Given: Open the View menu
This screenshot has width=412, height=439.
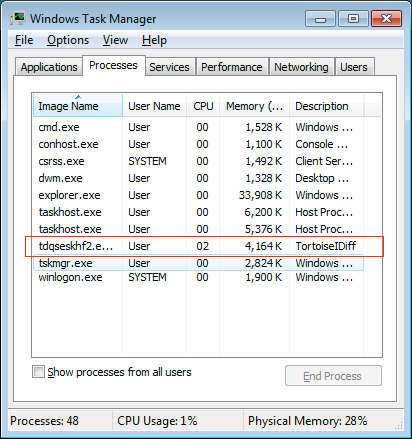Looking at the screenshot, I should tap(115, 40).
